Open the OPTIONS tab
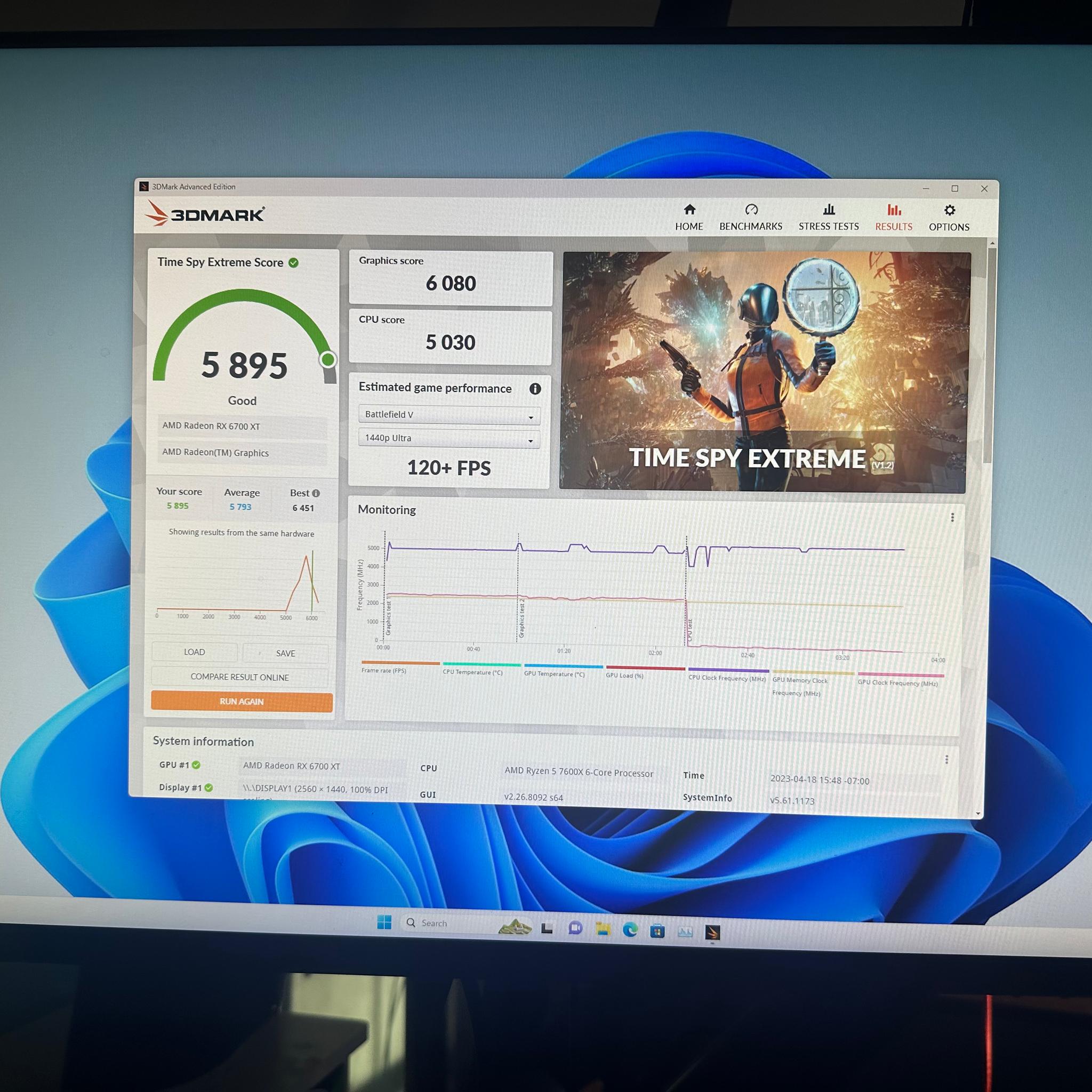This screenshot has width=1092, height=1092. [x=949, y=219]
